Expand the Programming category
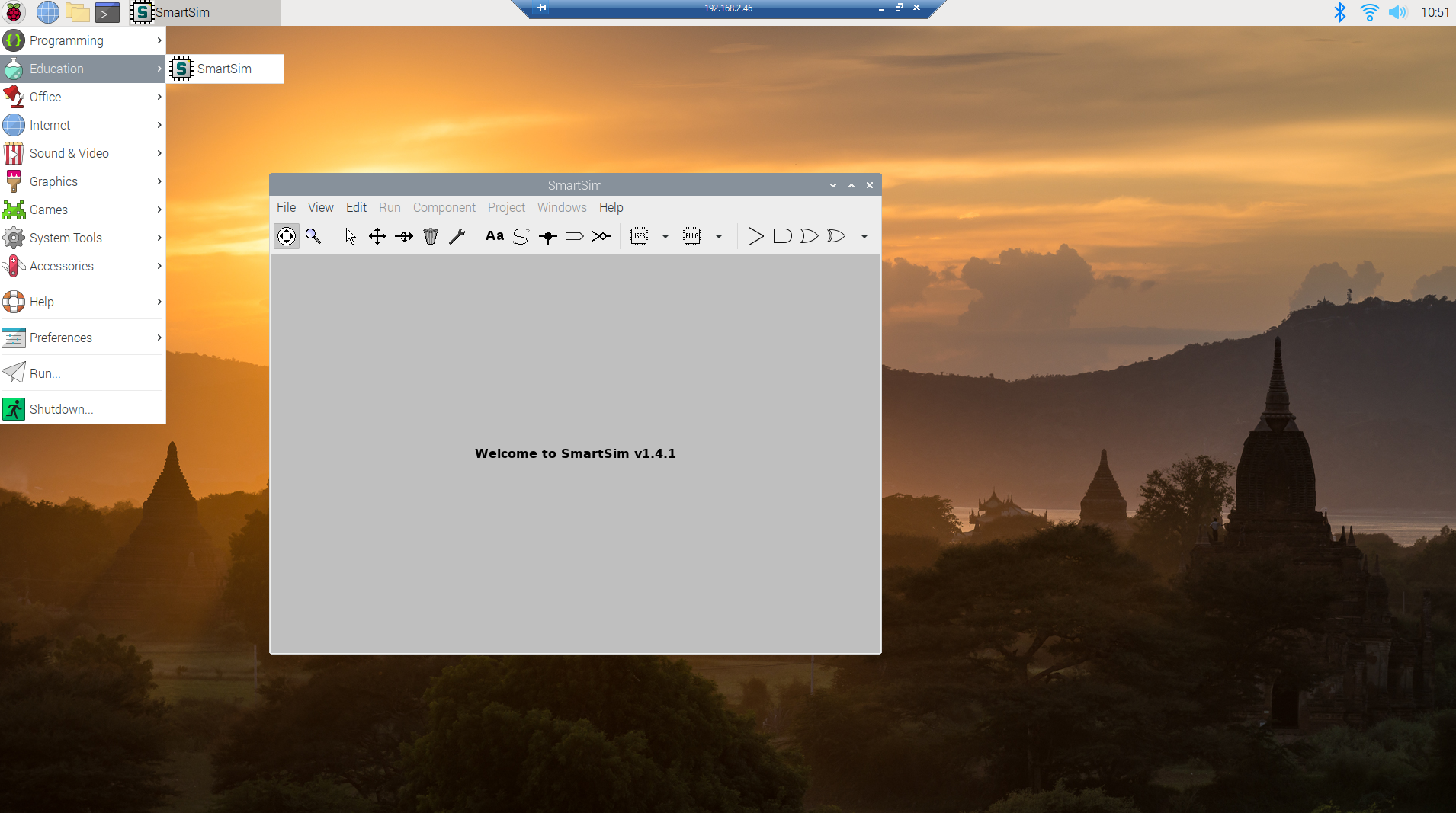Screen dimensions: 1456x813 [82, 40]
